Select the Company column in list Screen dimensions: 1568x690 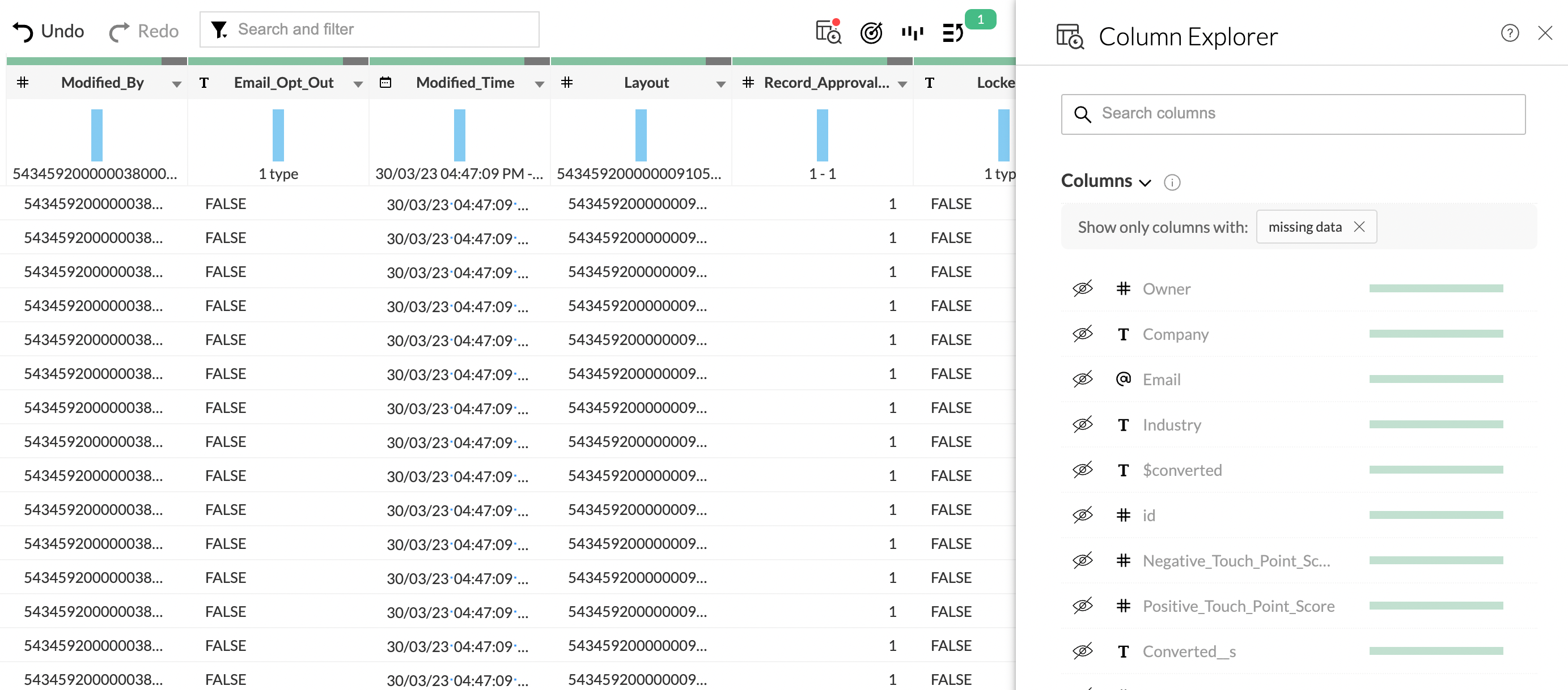tap(1175, 334)
